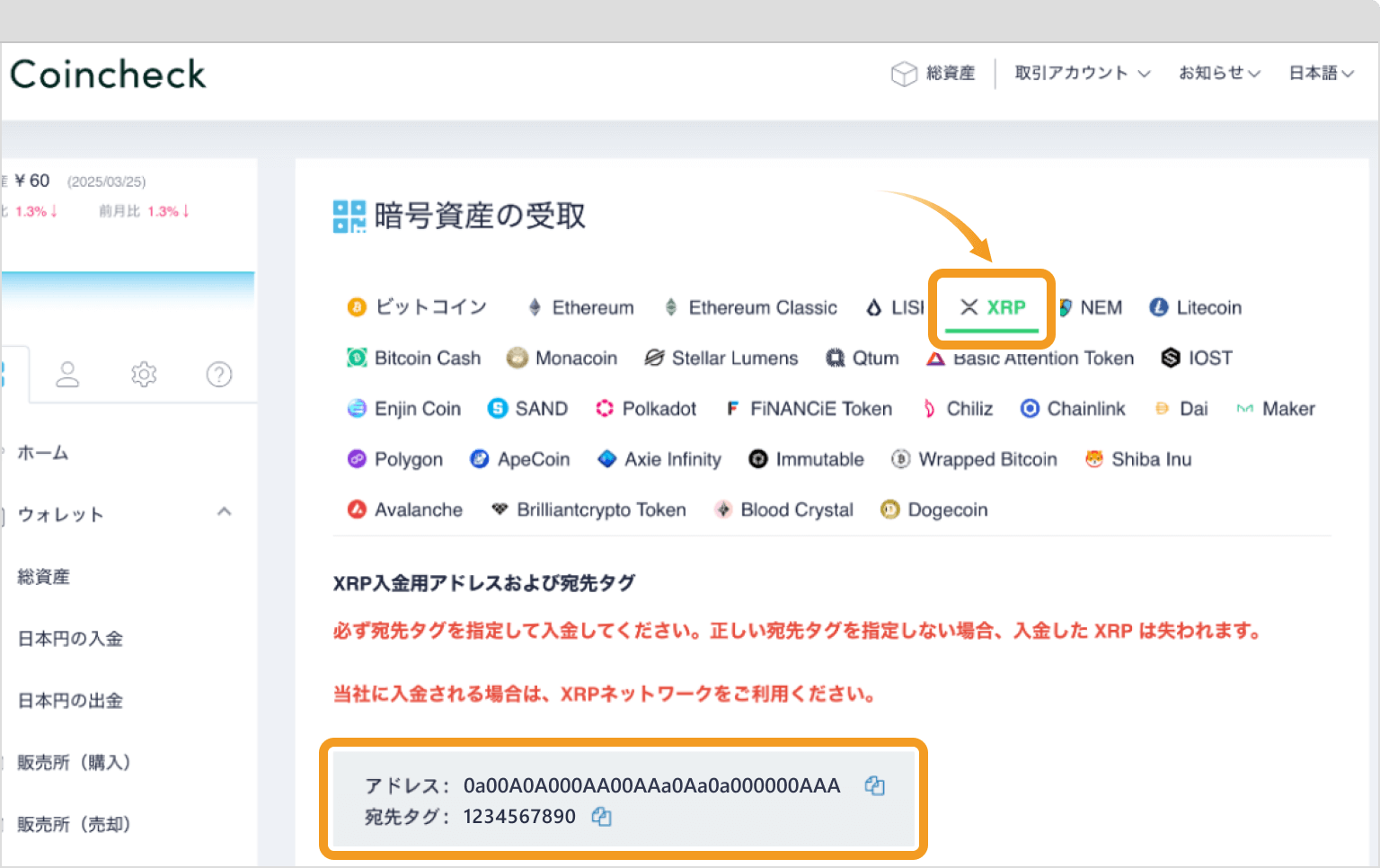1380x868 pixels.
Task: Click the Coincheck logo
Action: click(x=108, y=75)
